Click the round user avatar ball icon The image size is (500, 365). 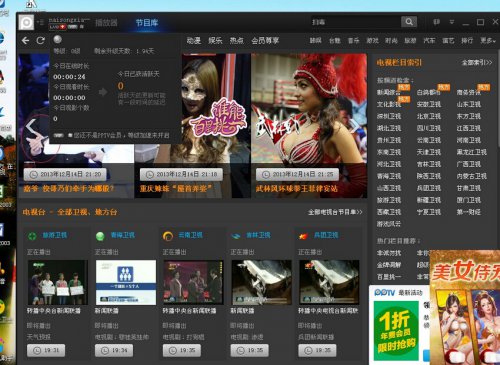(57, 39)
